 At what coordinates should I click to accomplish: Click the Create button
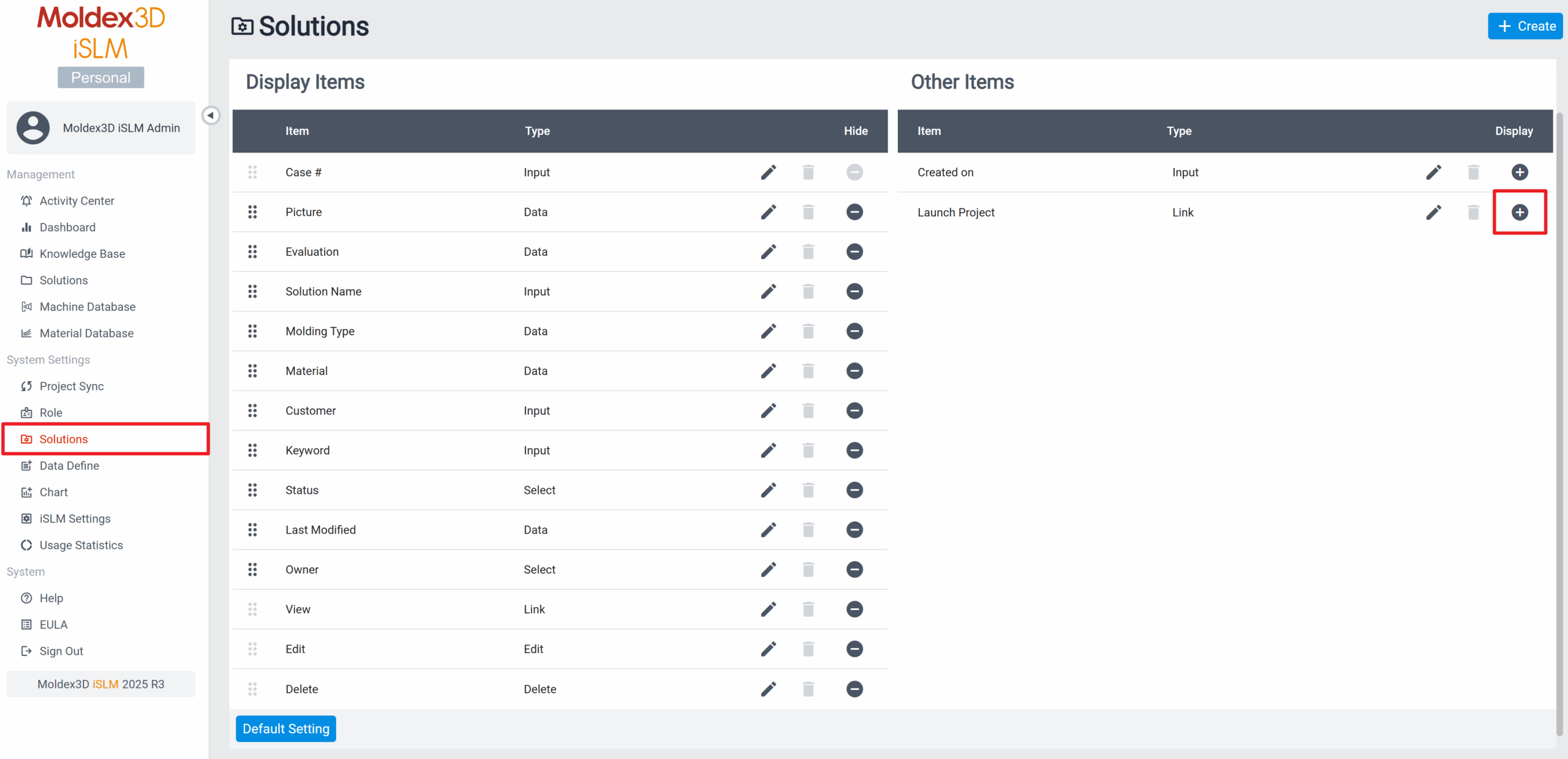tap(1526, 26)
